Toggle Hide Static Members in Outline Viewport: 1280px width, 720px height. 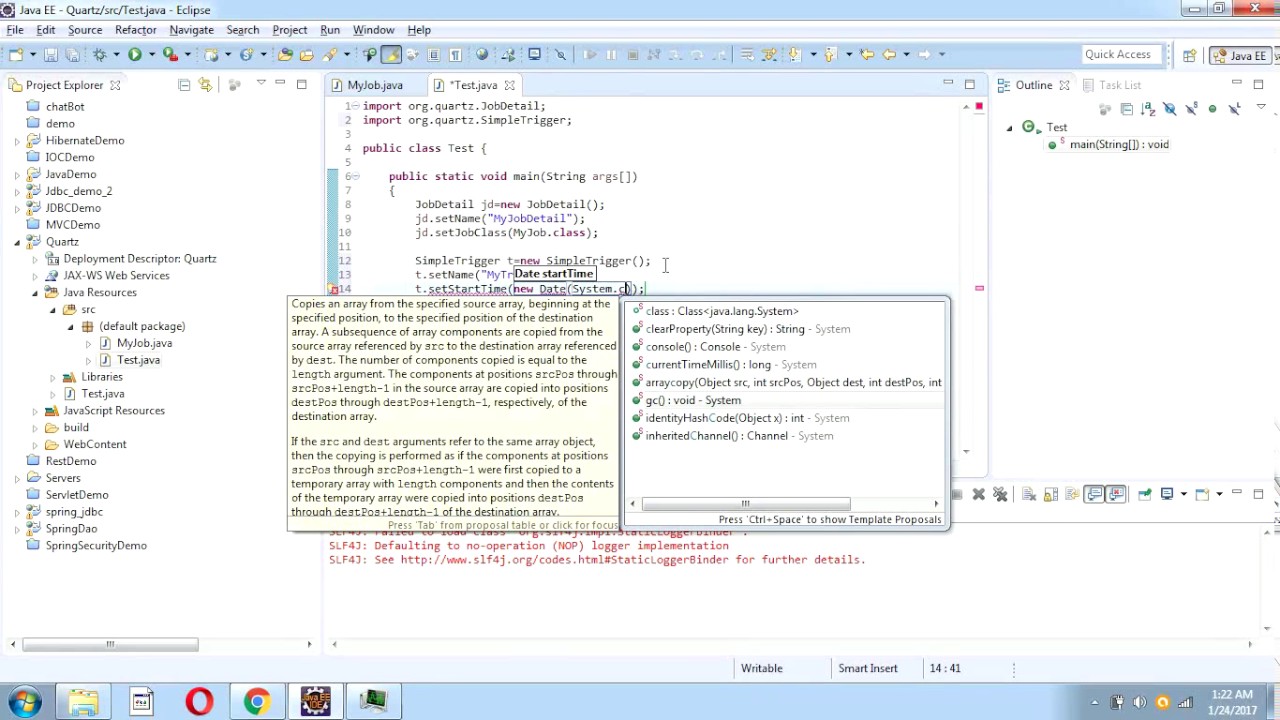1191,109
